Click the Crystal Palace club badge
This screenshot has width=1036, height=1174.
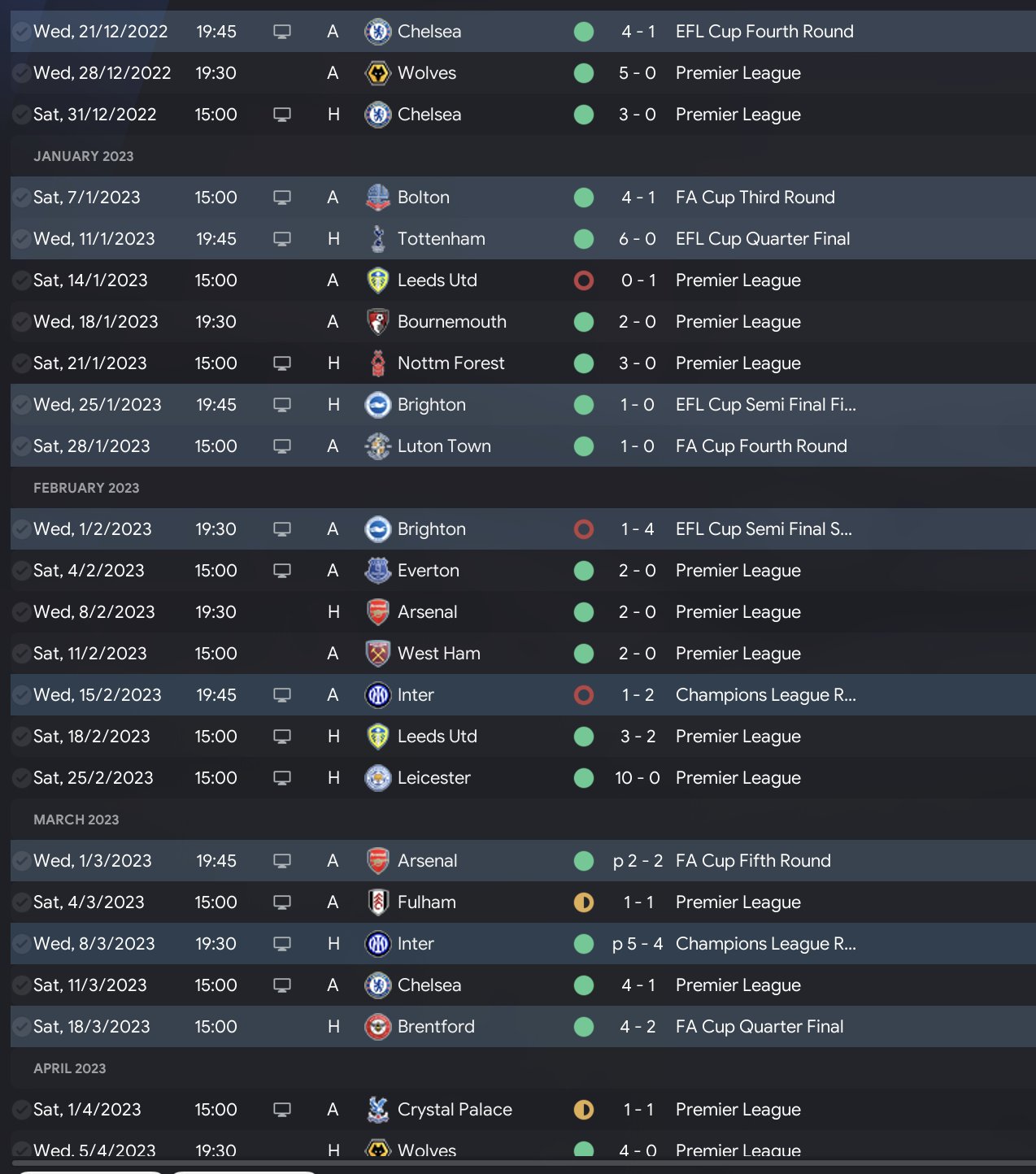(x=377, y=1110)
